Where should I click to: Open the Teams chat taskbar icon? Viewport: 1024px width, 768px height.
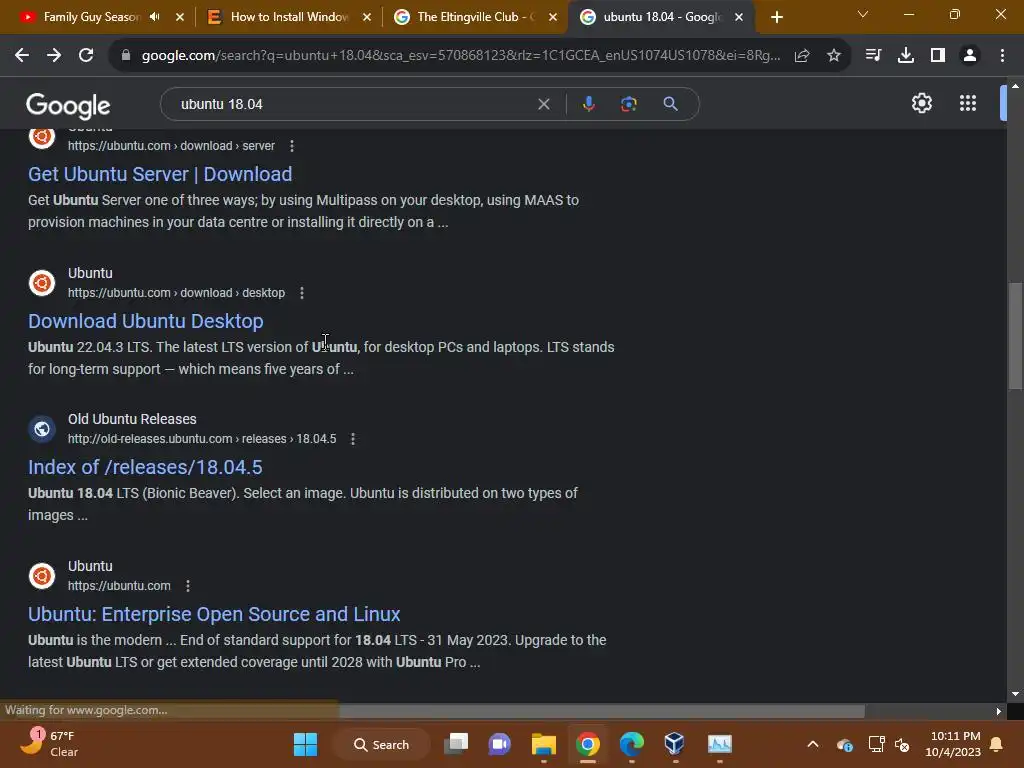tap(500, 744)
